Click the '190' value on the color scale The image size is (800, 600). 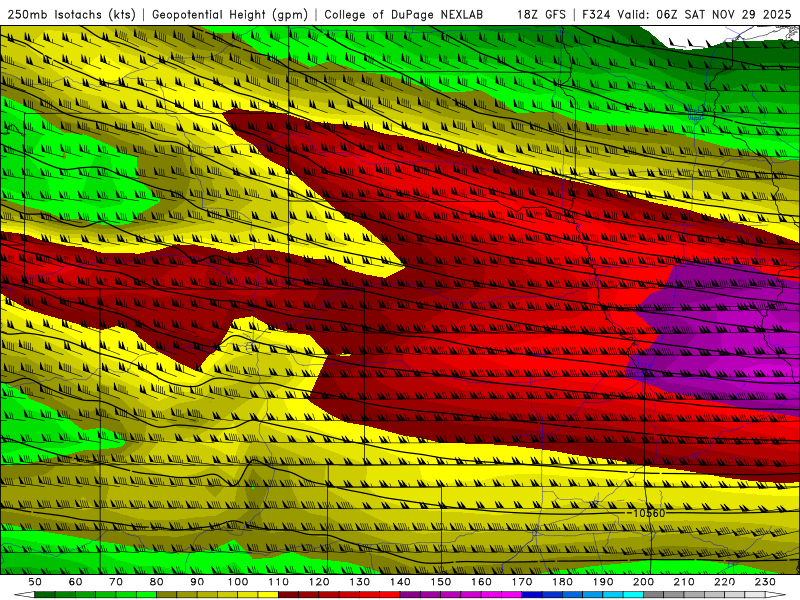pyautogui.click(x=603, y=582)
